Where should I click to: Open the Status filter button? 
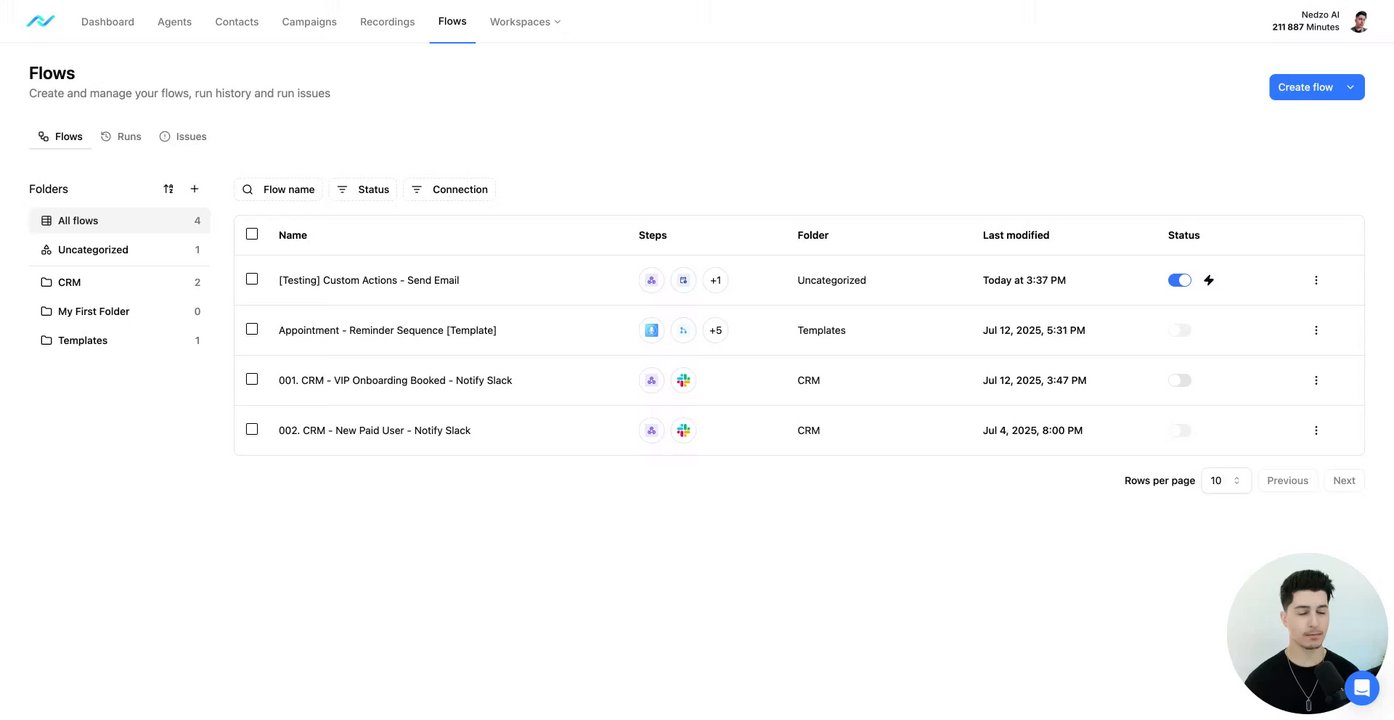click(x=363, y=190)
